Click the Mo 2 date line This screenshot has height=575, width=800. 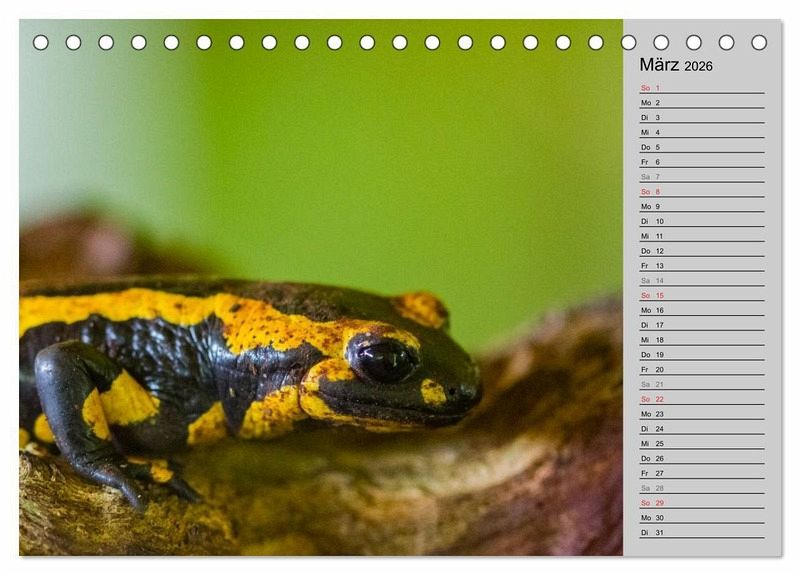(x=700, y=103)
